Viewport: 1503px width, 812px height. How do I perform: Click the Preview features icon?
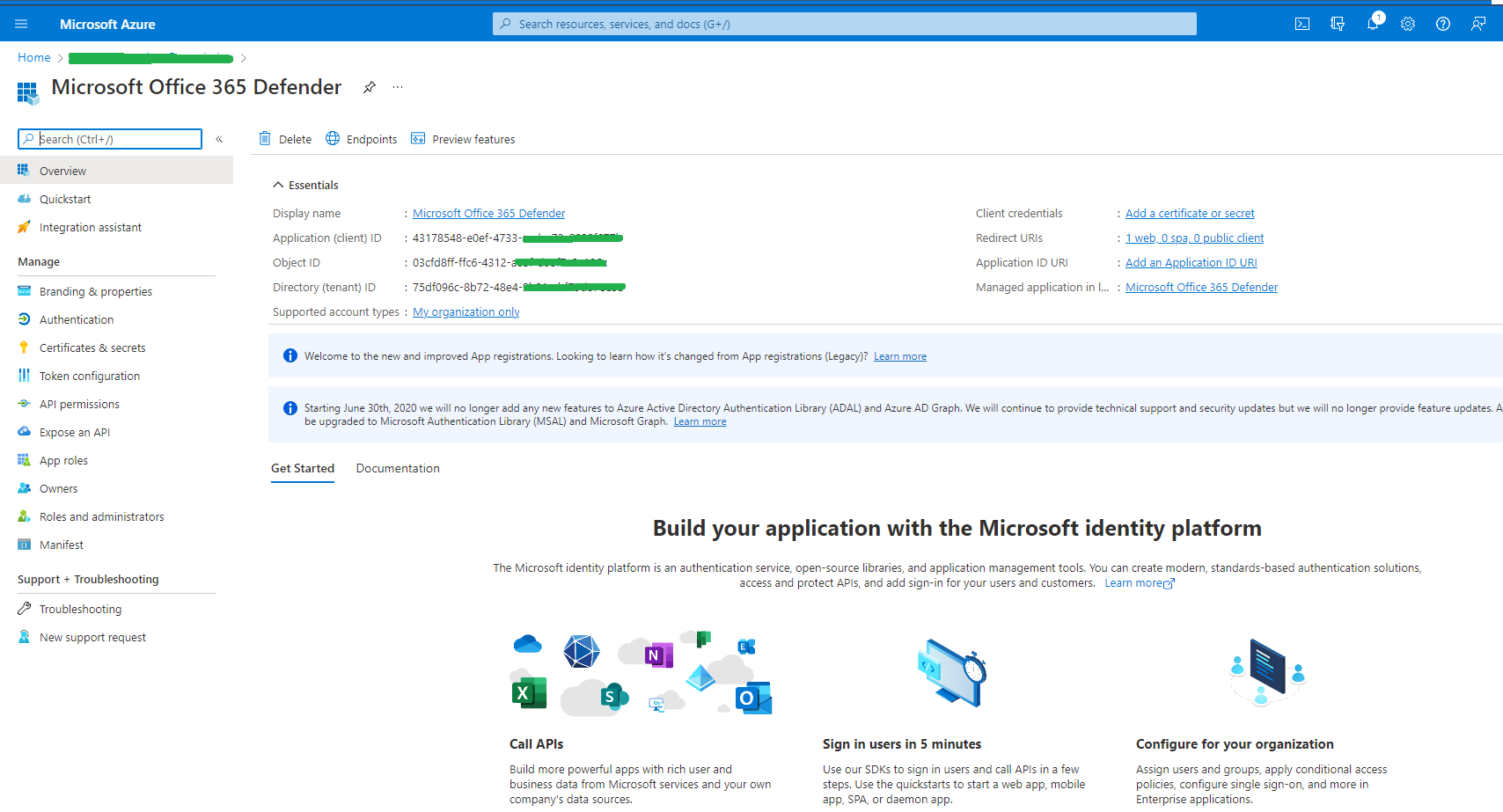point(418,138)
